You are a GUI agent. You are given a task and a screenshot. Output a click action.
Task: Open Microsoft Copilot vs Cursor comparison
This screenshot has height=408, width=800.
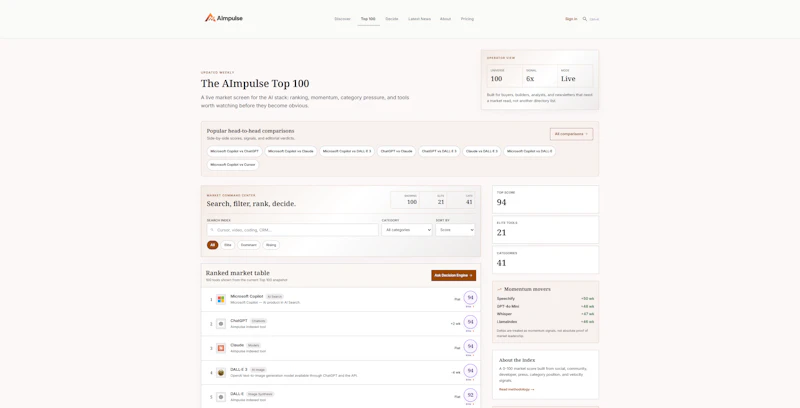[233, 165]
